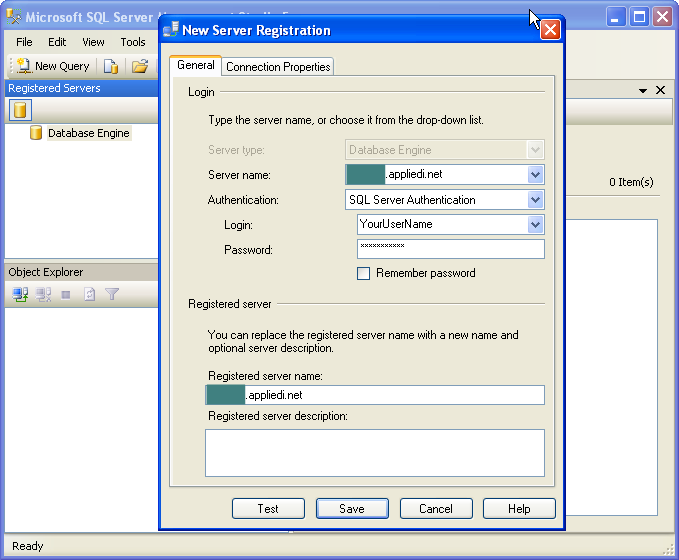
Task: Toggle Remember password checkbox
Action: (x=363, y=273)
